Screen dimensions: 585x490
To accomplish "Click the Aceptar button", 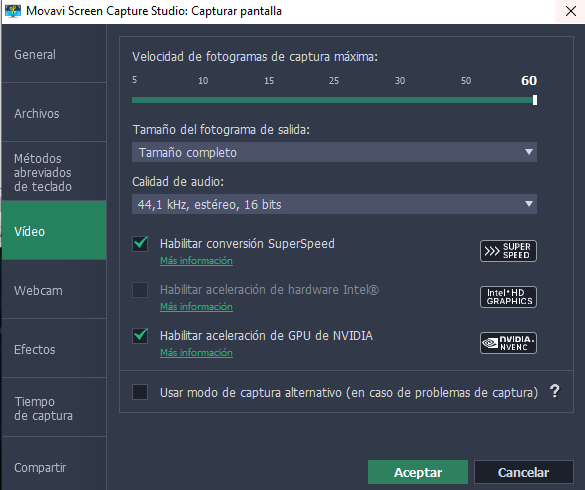I will [x=418, y=472].
